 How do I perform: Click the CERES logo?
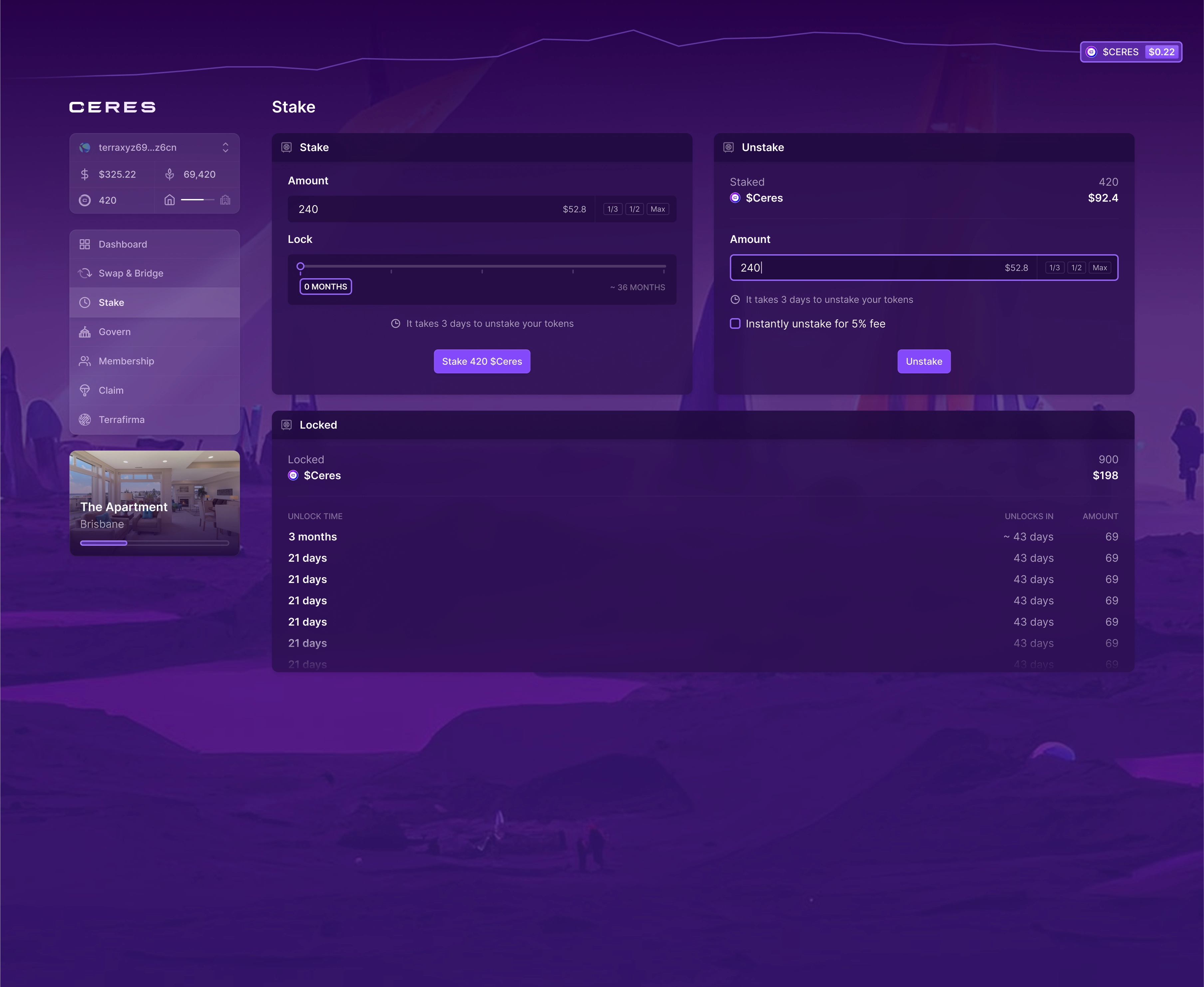pyautogui.click(x=113, y=107)
